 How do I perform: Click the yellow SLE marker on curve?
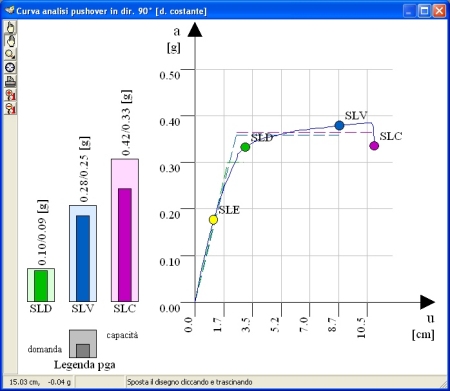(x=213, y=220)
